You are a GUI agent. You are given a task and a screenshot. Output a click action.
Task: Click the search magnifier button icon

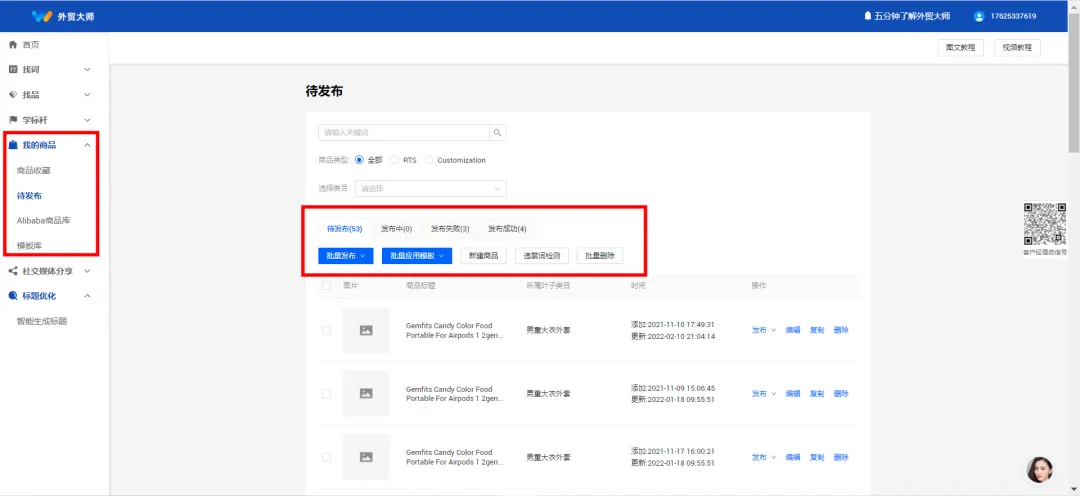tap(497, 132)
